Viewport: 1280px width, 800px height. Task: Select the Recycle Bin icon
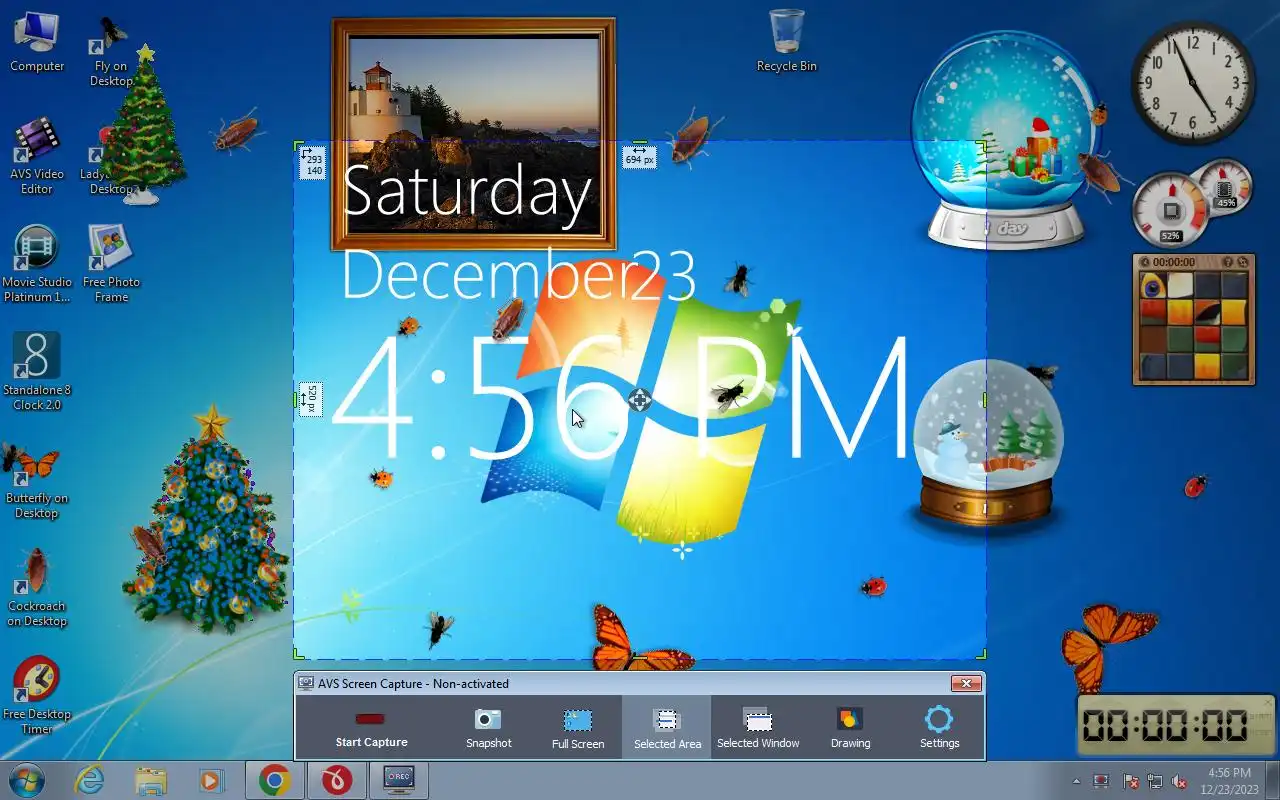pos(787,40)
